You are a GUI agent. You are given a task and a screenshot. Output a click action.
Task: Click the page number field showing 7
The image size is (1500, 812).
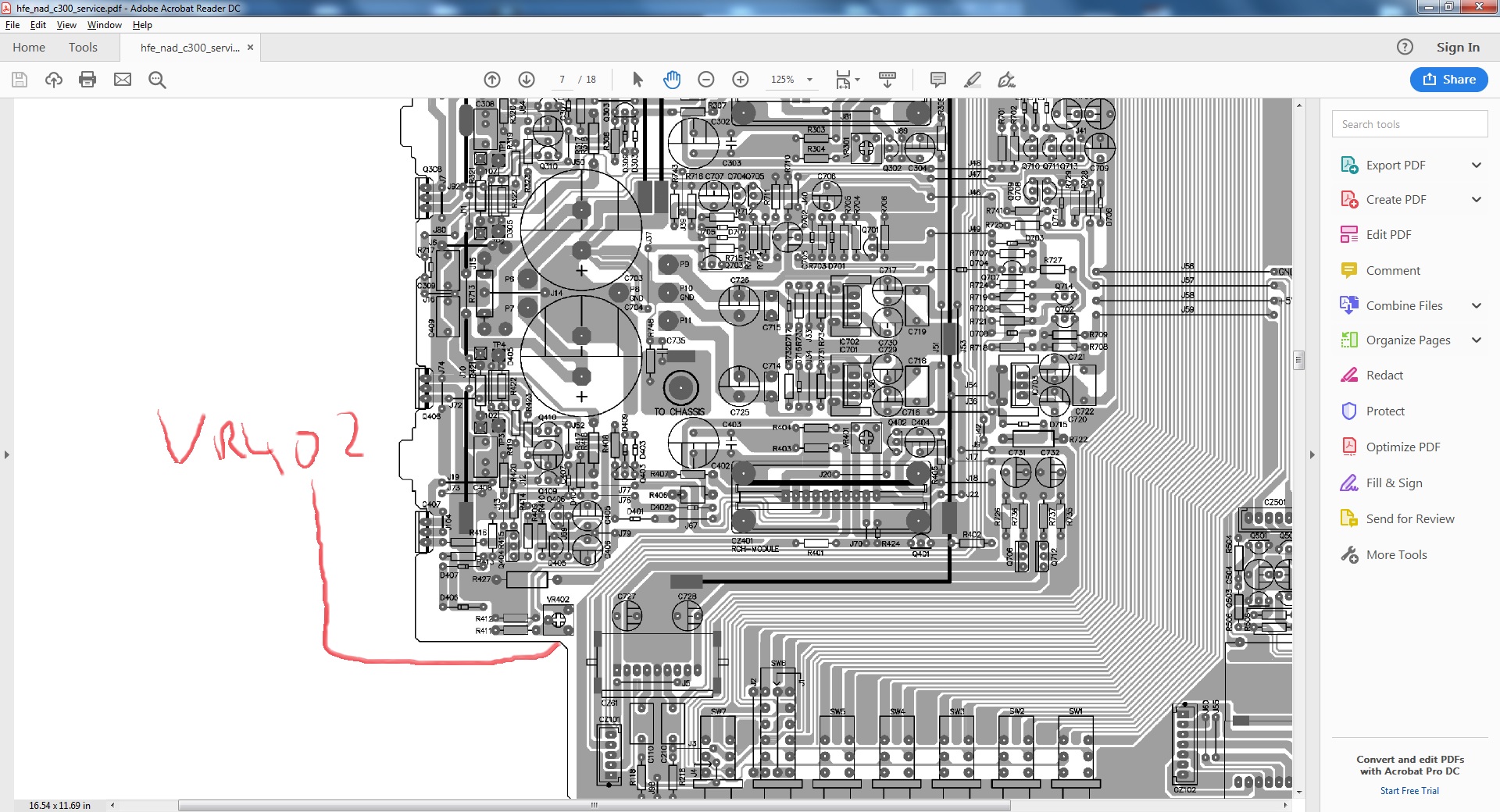pos(562,80)
